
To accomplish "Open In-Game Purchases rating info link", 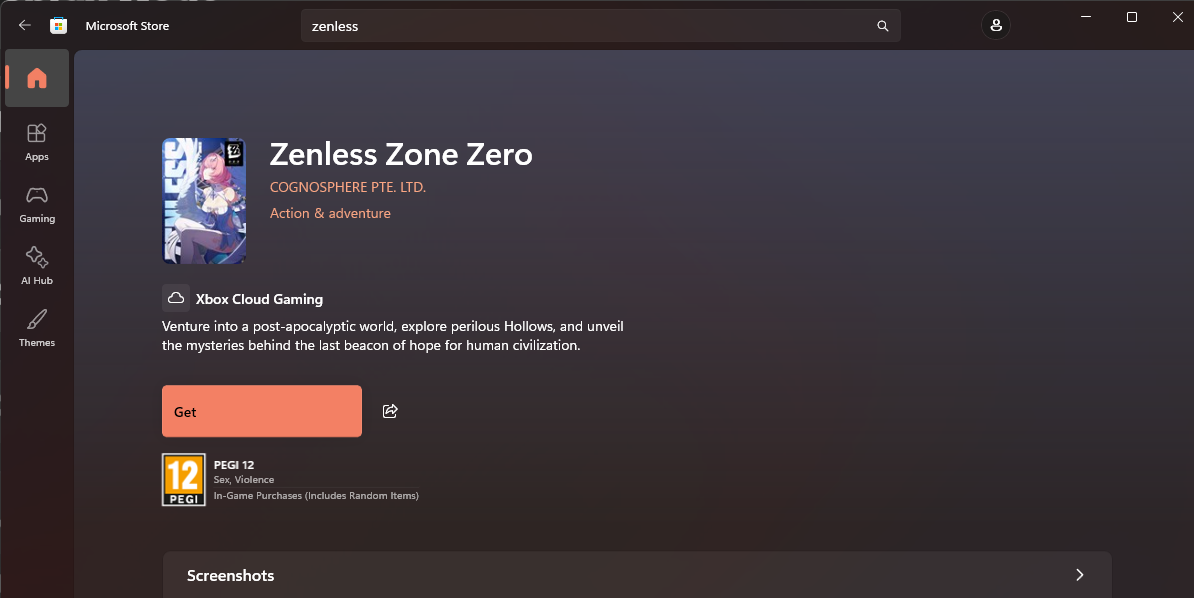I will [316, 496].
